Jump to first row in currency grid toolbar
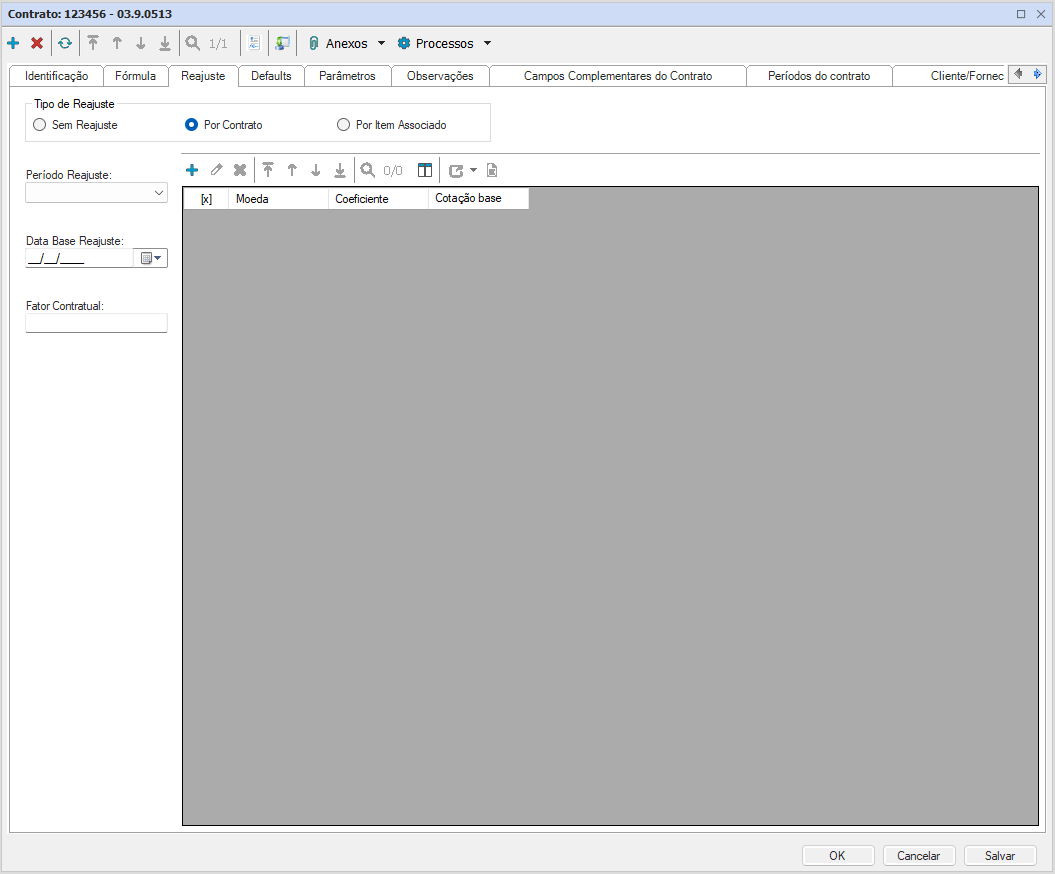Image resolution: width=1055 pixels, height=874 pixels. pos(268,170)
